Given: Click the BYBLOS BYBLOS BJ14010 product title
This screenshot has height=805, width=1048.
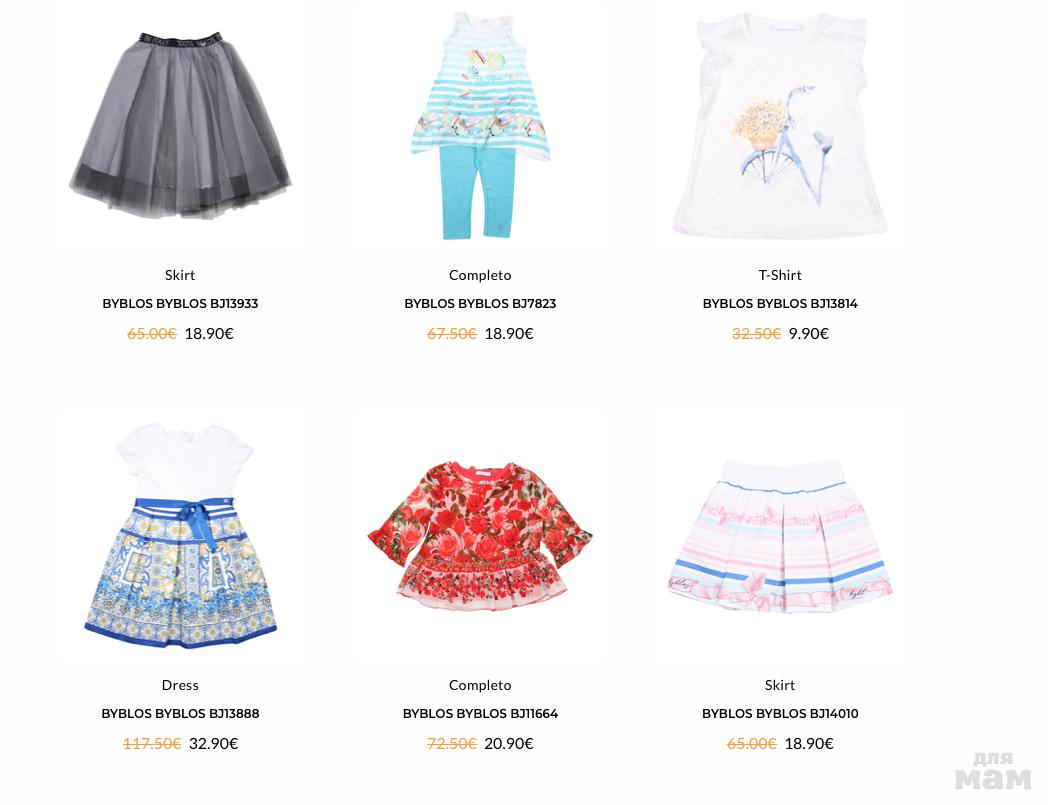Looking at the screenshot, I should pos(780,713).
